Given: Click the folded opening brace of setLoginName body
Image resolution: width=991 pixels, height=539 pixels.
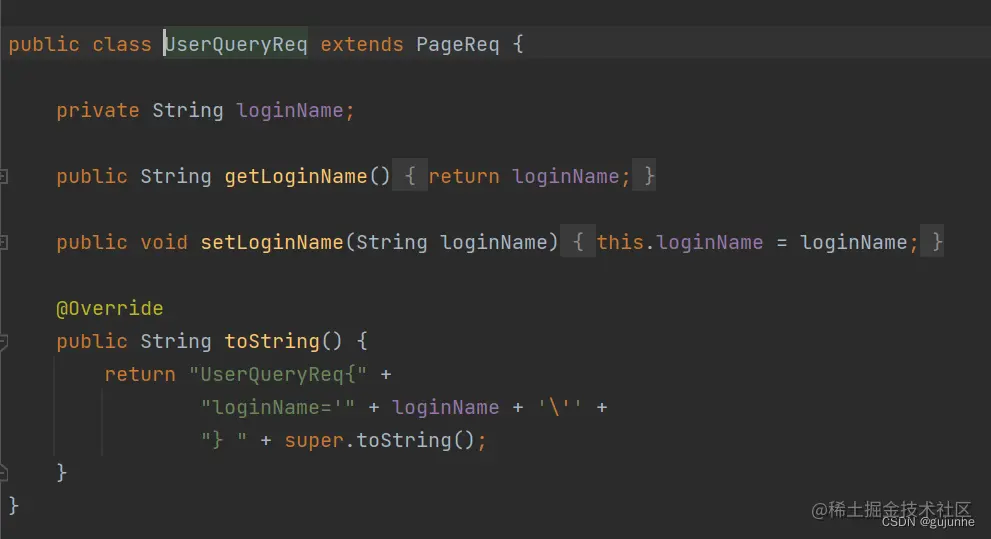Looking at the screenshot, I should 578,242.
